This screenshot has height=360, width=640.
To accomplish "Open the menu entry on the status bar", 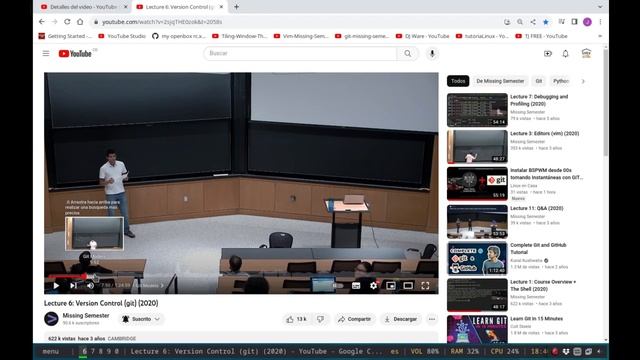I will pyautogui.click(x=51, y=351).
